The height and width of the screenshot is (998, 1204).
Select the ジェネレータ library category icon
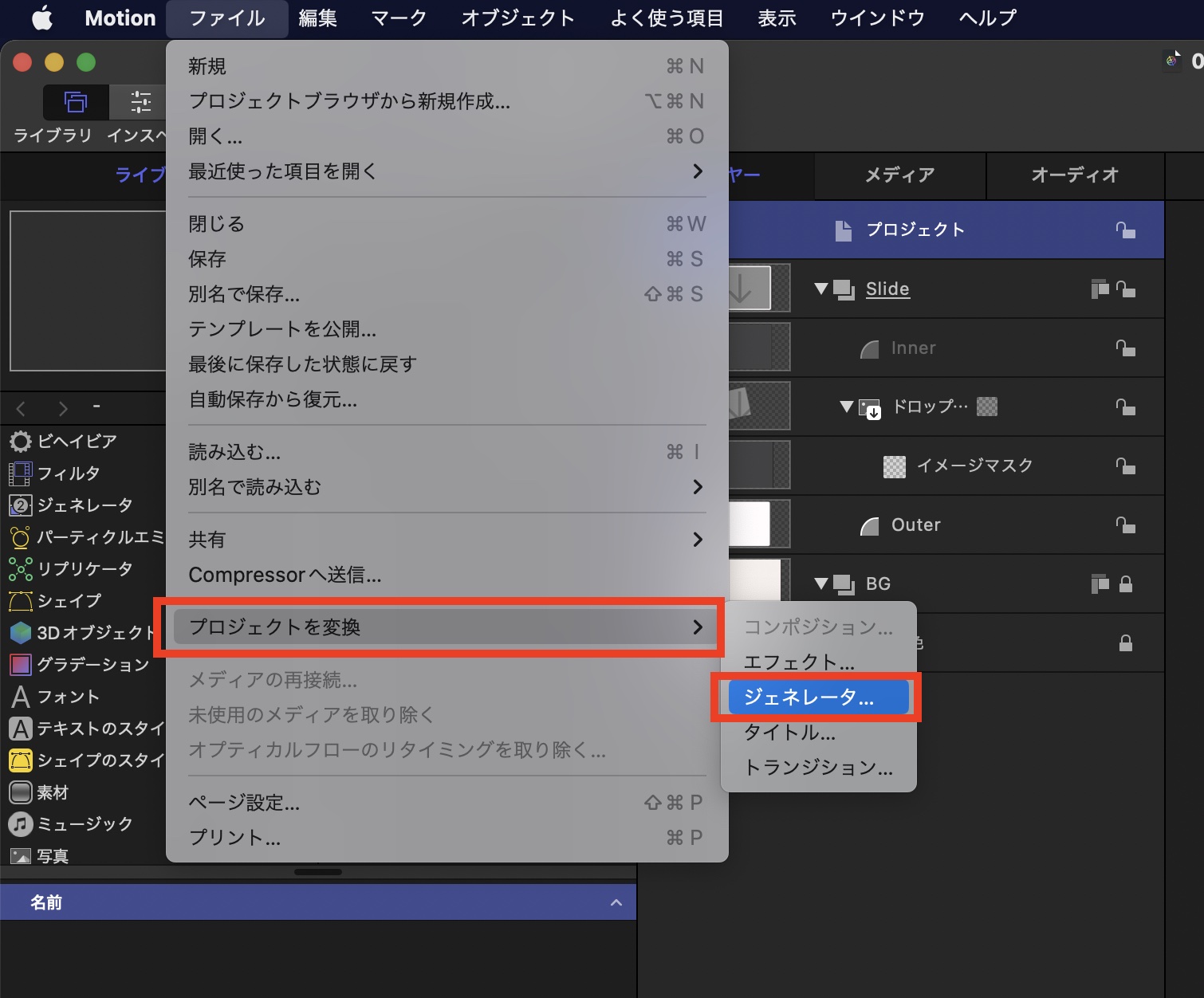tap(21, 505)
